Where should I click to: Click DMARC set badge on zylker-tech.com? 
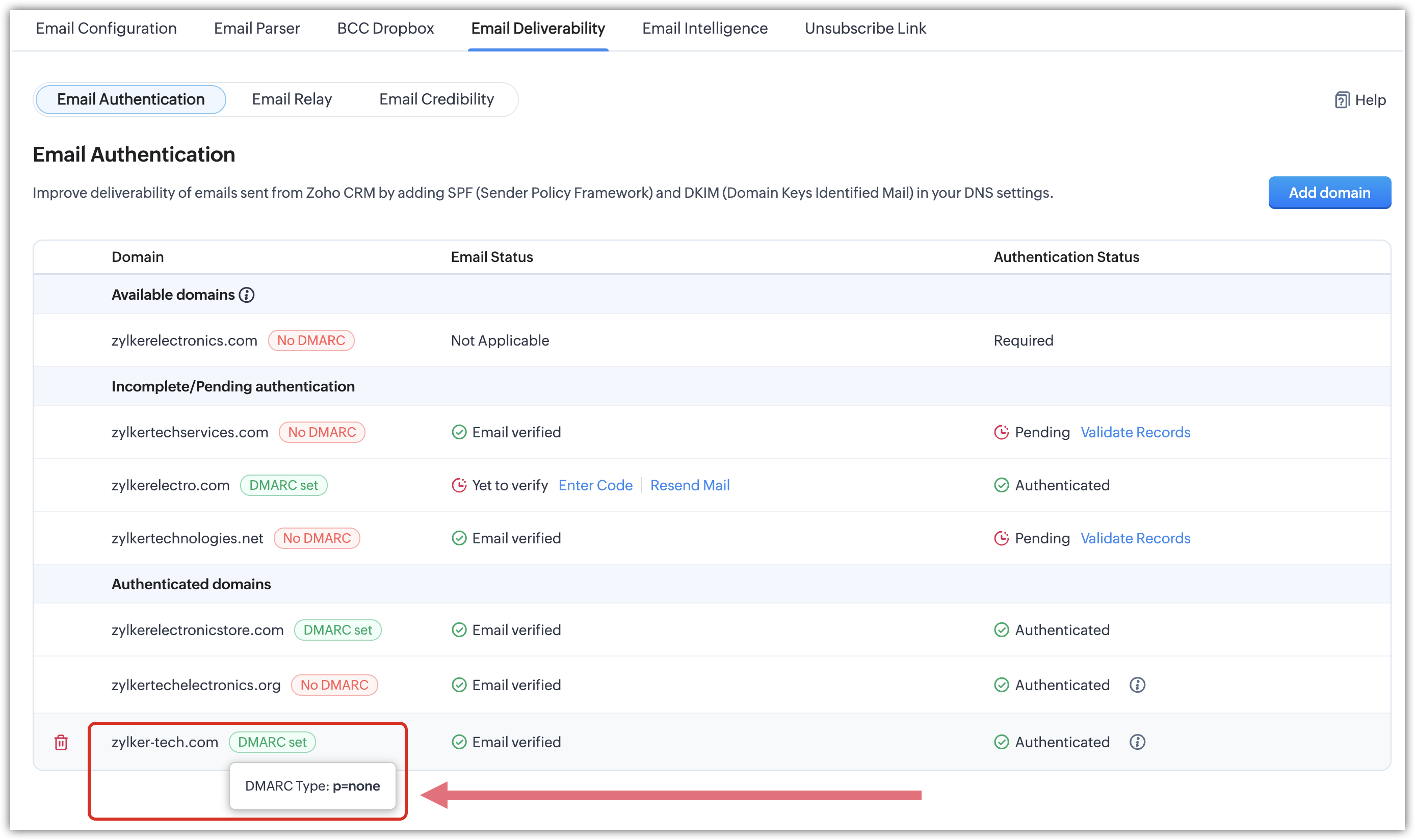(x=272, y=742)
